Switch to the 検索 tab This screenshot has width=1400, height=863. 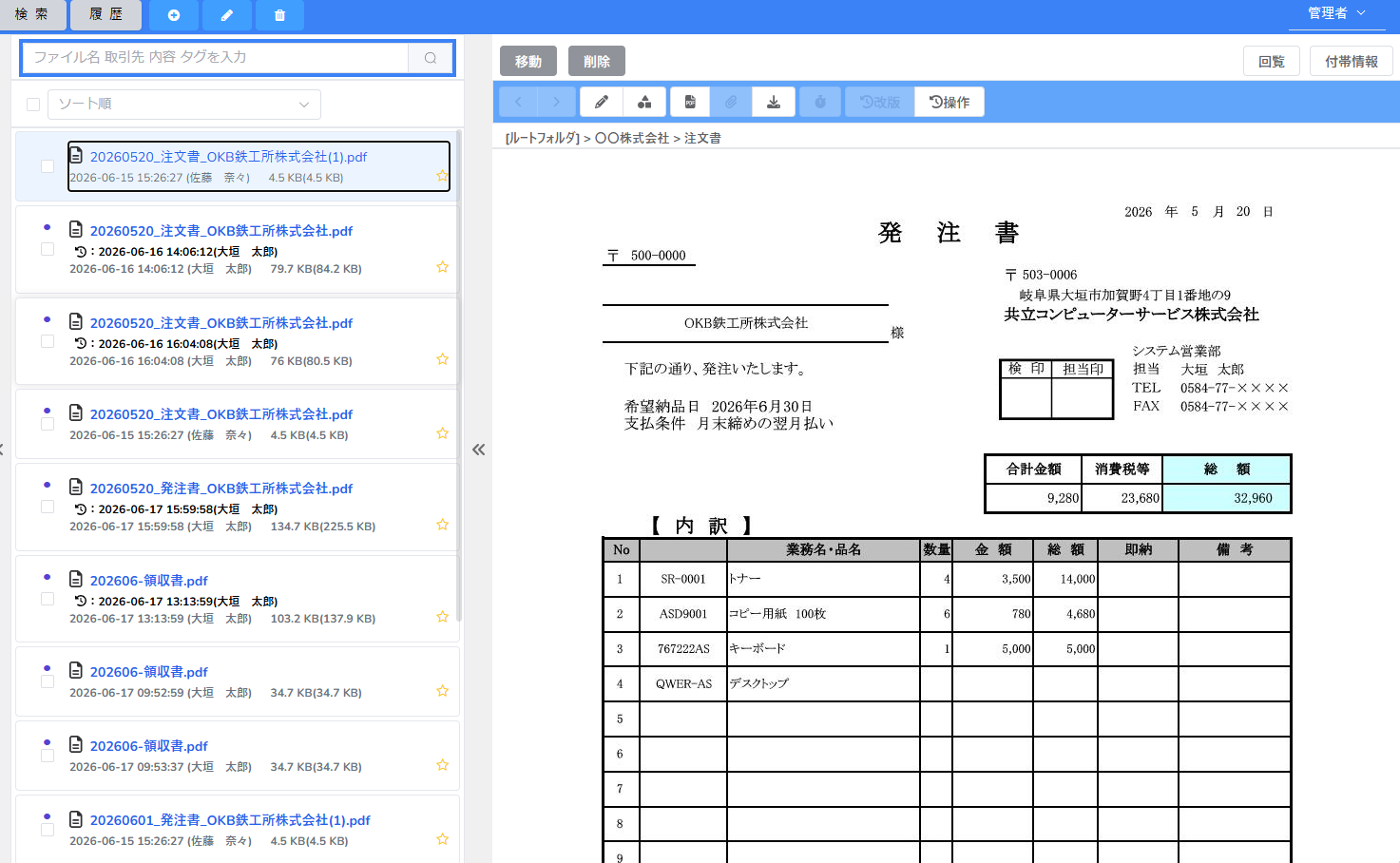pos(31,14)
